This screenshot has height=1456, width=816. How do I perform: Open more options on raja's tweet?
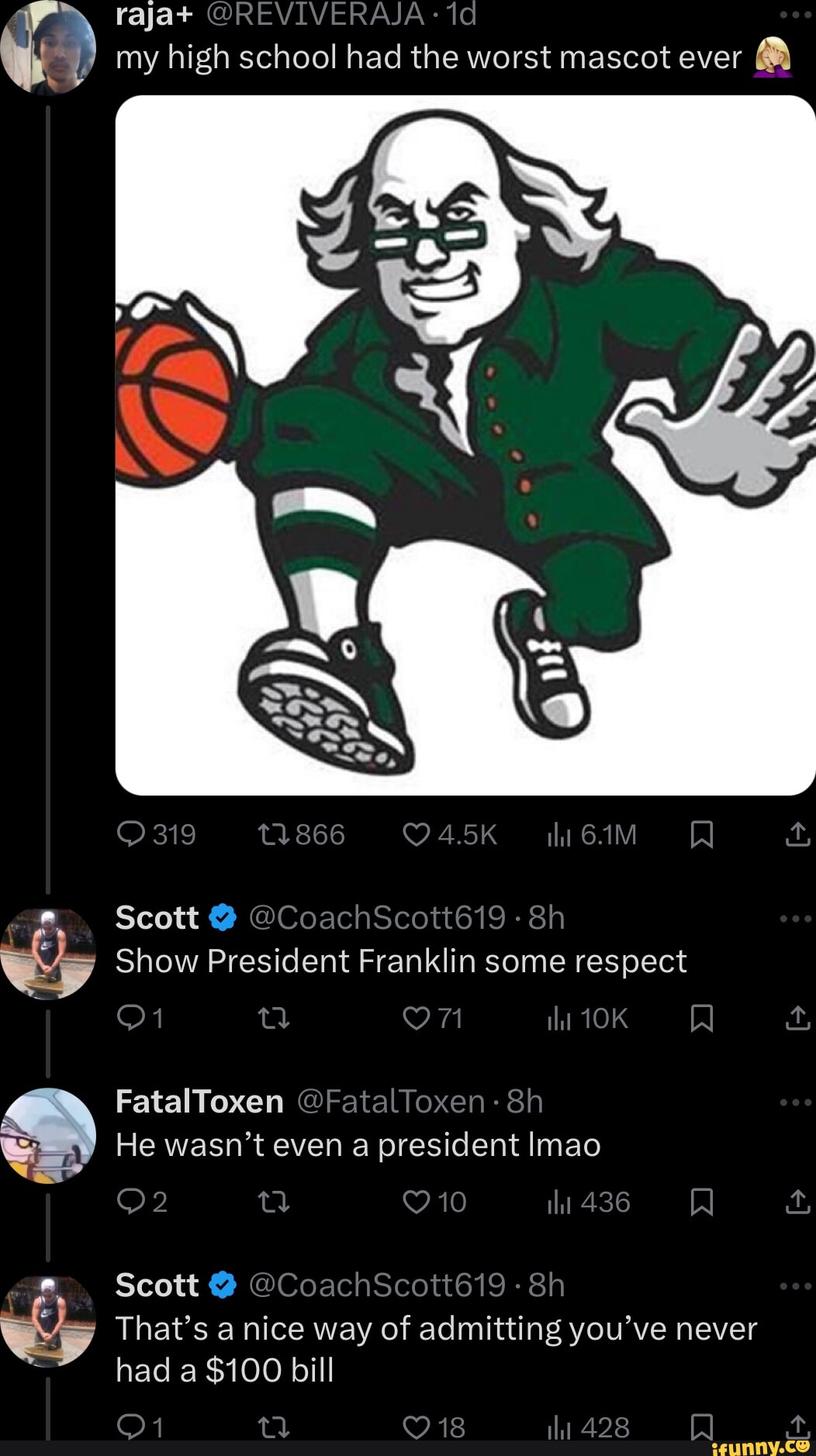(x=796, y=16)
